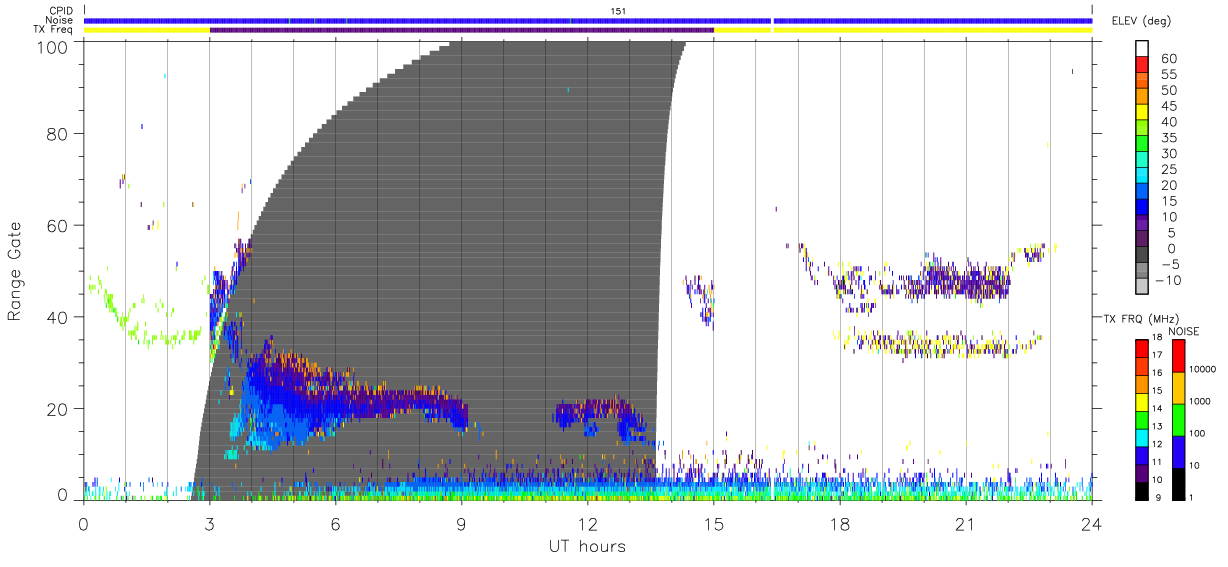
Task: Pick the cyan TX FRQ swatch between 12 and 13
Action: pyautogui.click(x=1142, y=437)
